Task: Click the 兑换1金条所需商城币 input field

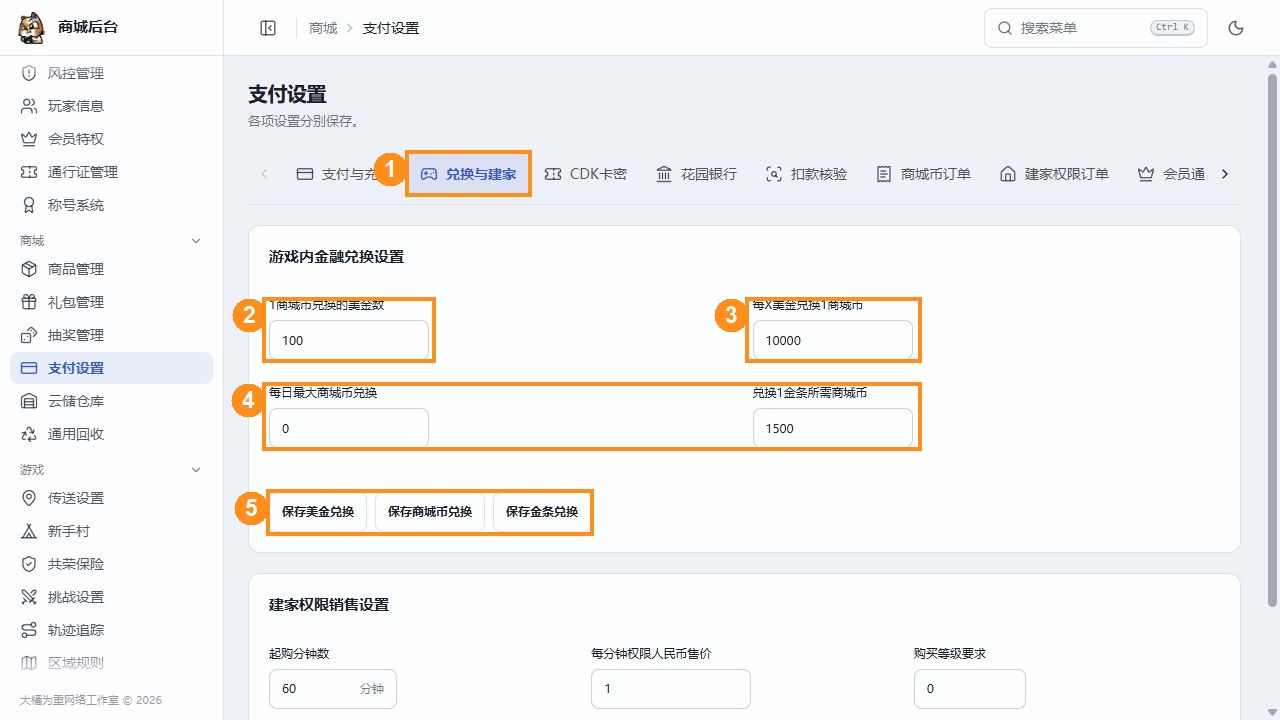Action: pos(833,428)
